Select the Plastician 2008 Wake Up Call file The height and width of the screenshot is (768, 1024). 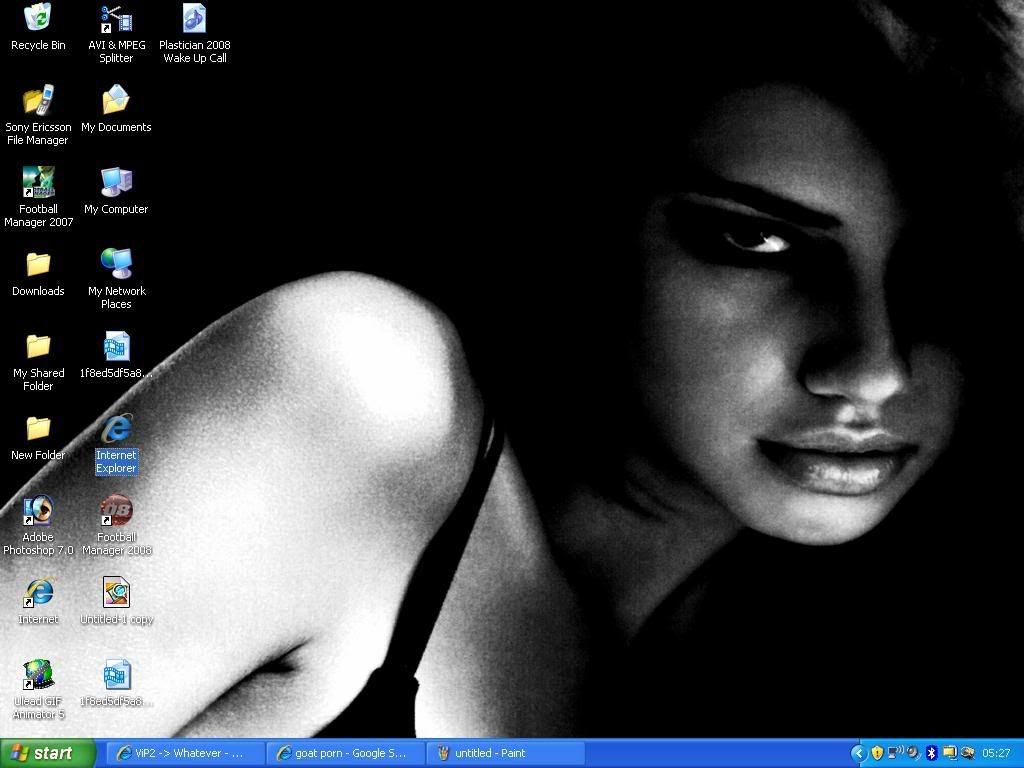(x=195, y=33)
